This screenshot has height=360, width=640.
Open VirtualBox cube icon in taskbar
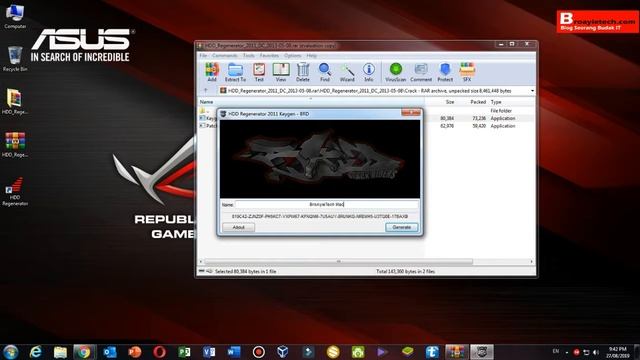pos(282,351)
